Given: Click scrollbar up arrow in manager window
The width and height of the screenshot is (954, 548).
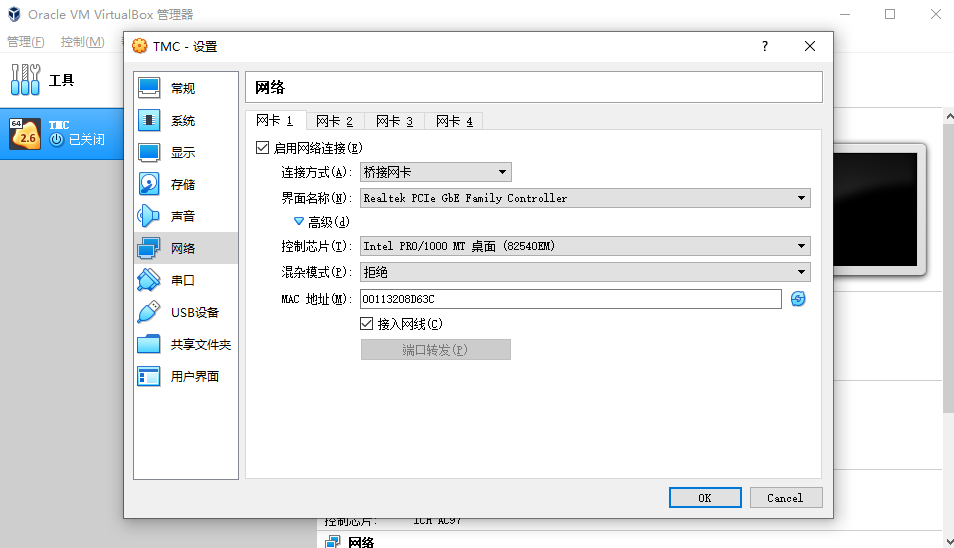Looking at the screenshot, I should tap(949, 115).
